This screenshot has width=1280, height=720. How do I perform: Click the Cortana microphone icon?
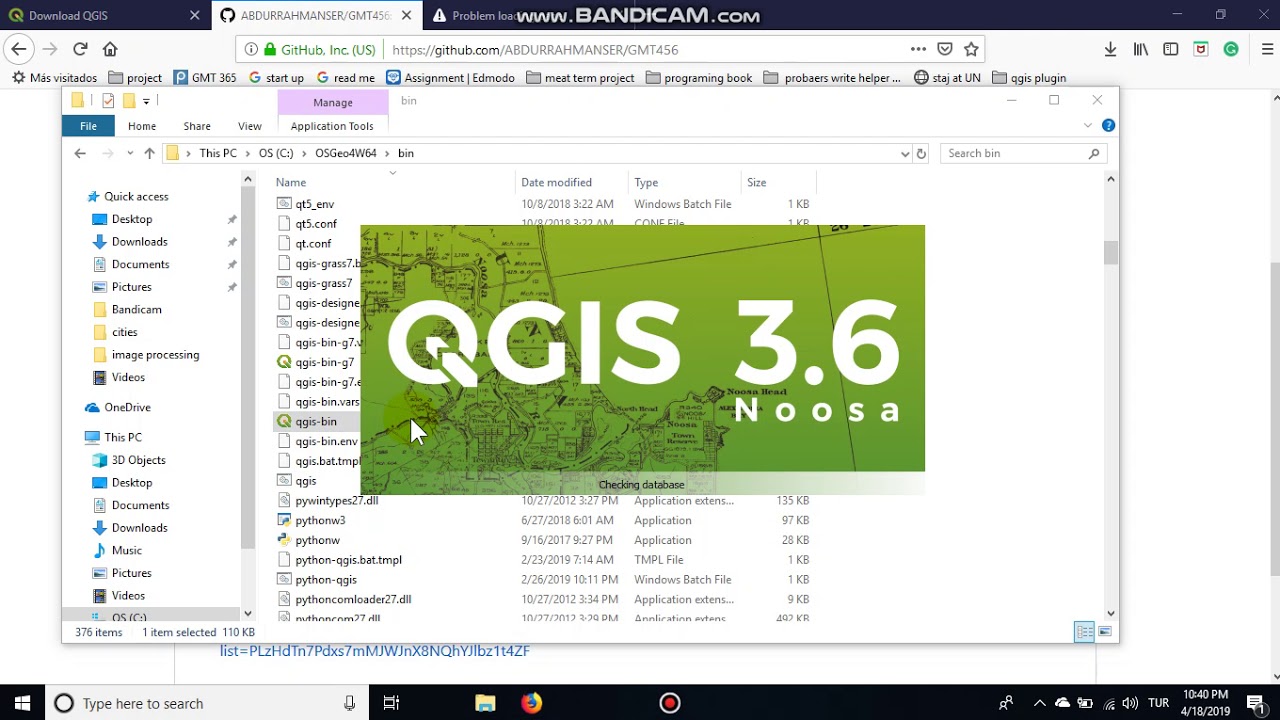coord(349,703)
